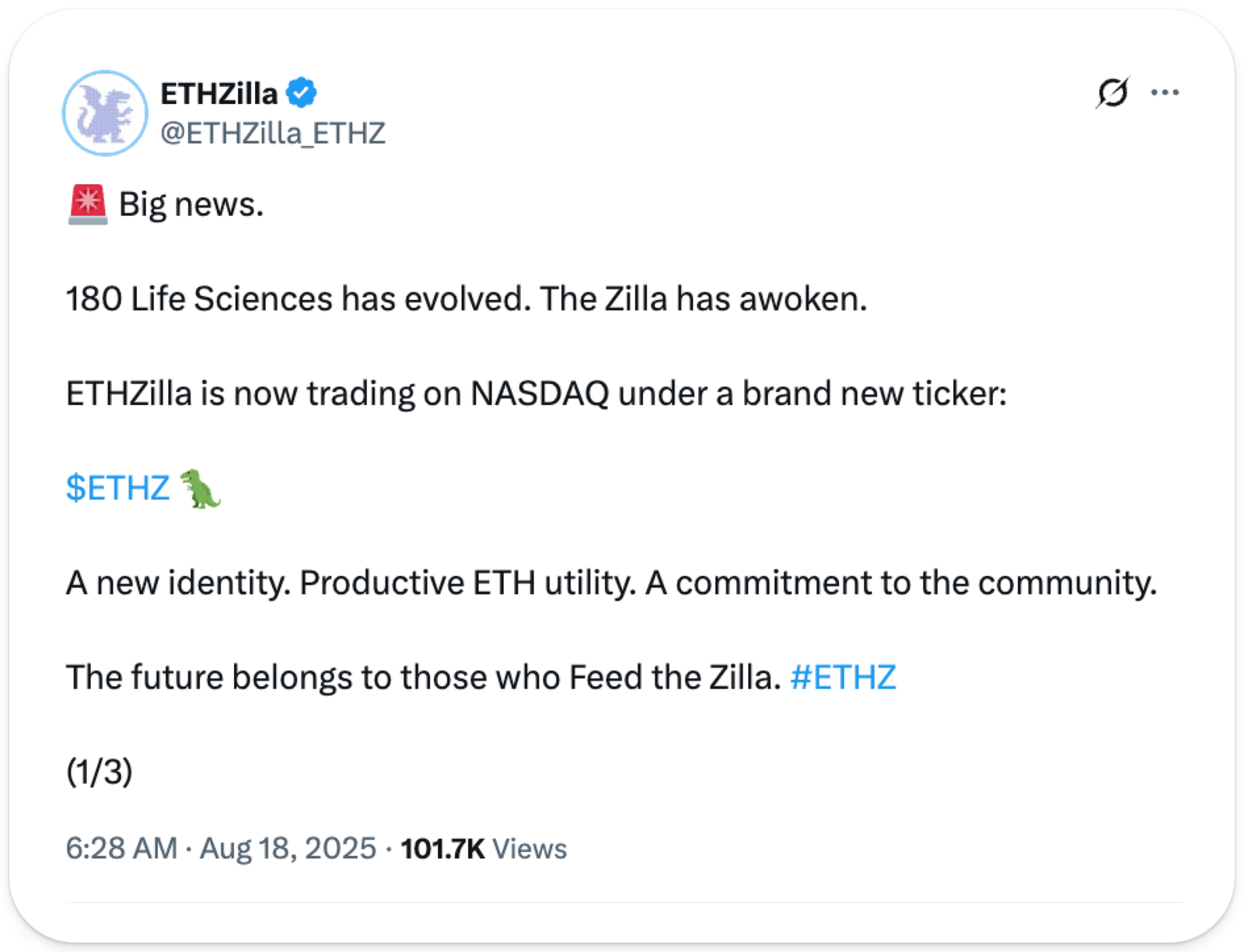Viewport: 1244px width, 952px height.
Task: Open the @ETHZilla_ETHZ handle link
Action: (272, 134)
